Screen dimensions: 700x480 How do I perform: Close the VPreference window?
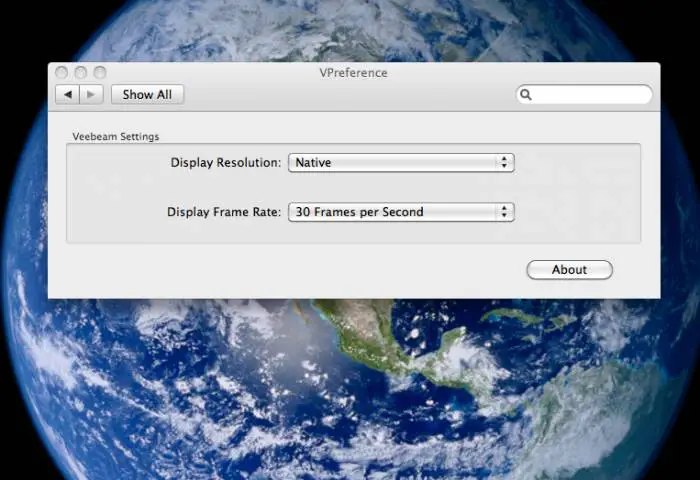point(62,72)
